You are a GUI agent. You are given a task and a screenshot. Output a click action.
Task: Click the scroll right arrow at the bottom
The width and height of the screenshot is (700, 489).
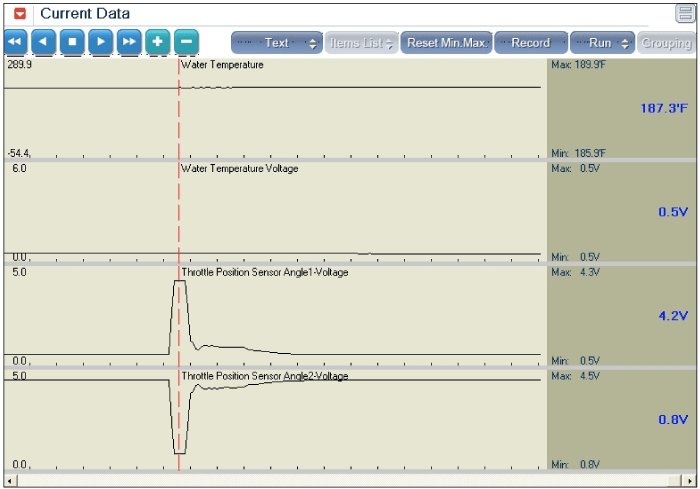[x=690, y=481]
